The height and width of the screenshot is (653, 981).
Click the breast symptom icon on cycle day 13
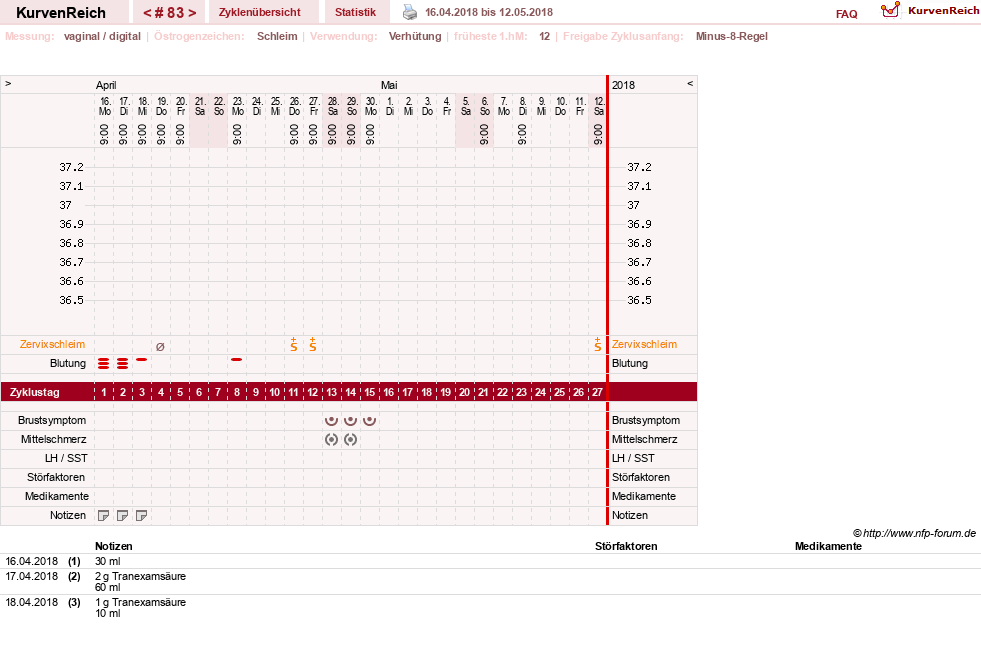(332, 420)
